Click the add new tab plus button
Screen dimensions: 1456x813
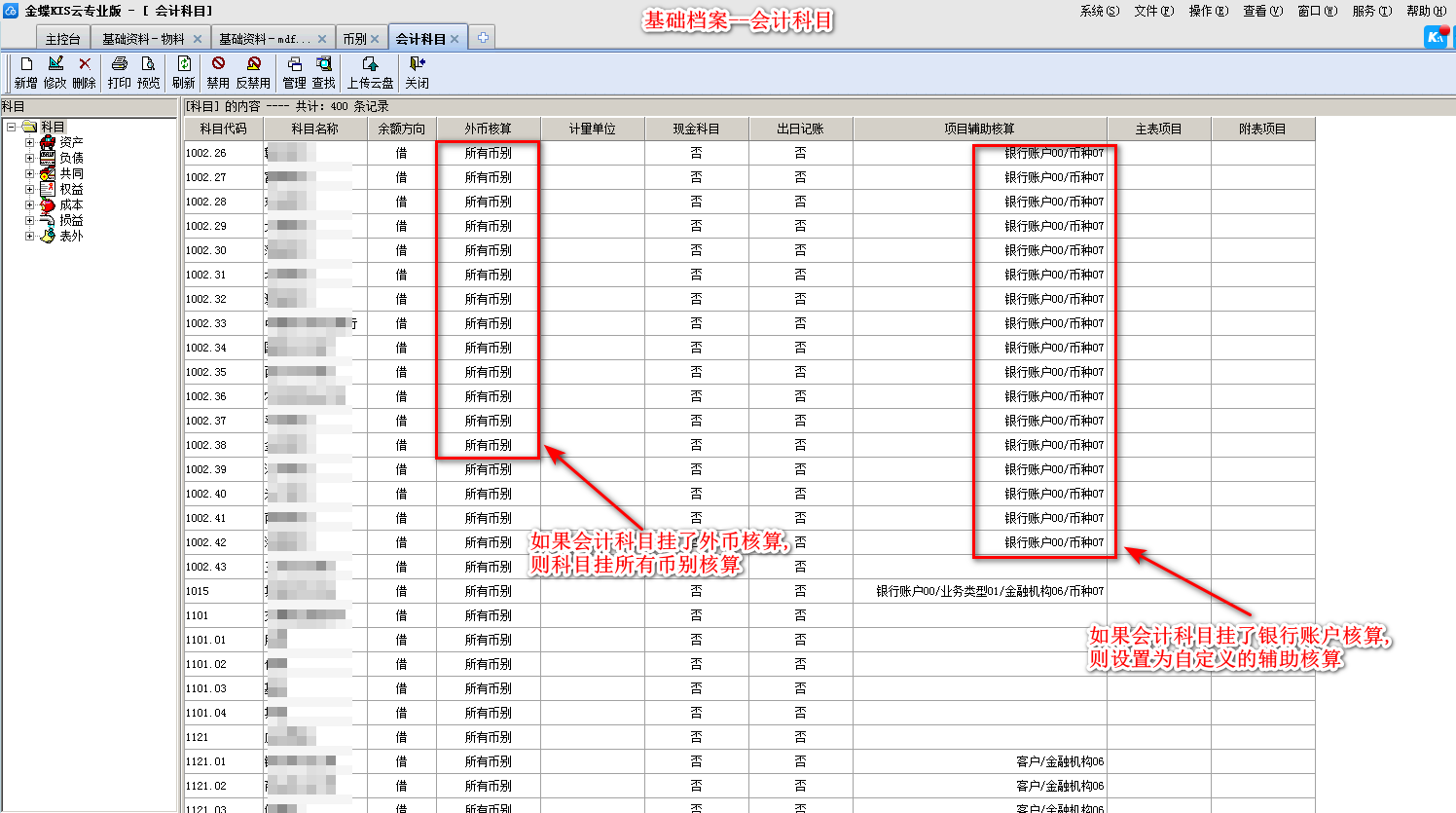click(483, 38)
